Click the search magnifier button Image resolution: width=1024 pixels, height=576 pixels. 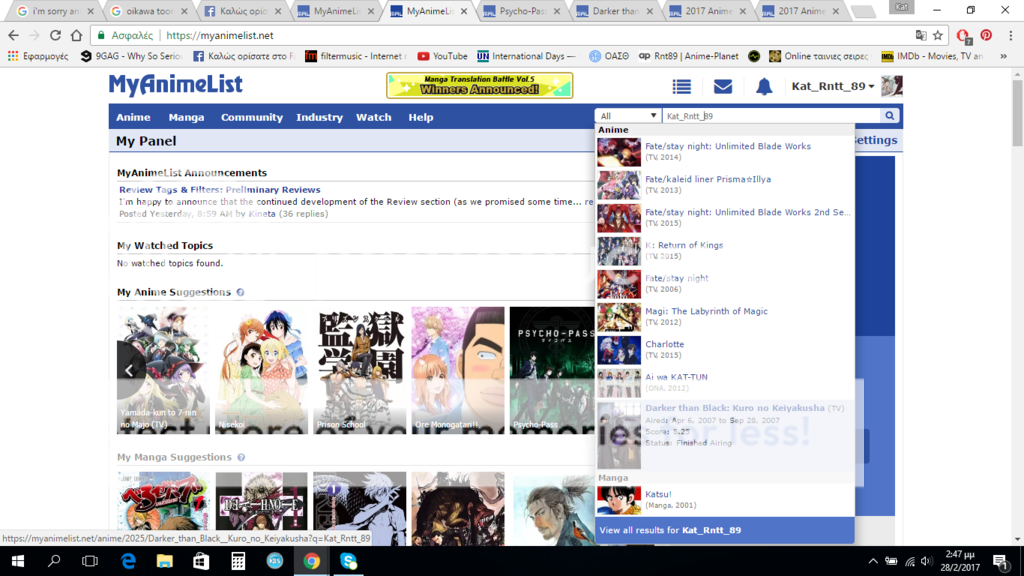point(889,116)
